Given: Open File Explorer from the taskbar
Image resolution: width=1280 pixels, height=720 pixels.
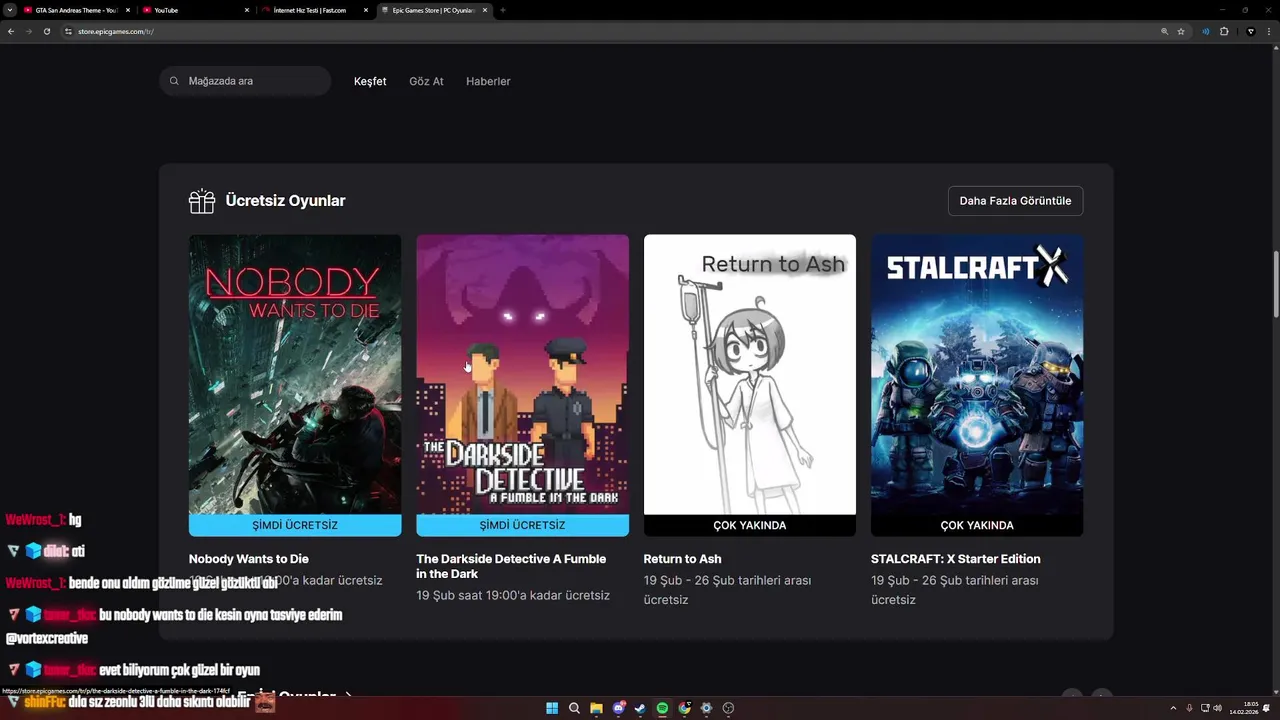Looking at the screenshot, I should pyautogui.click(x=596, y=708).
